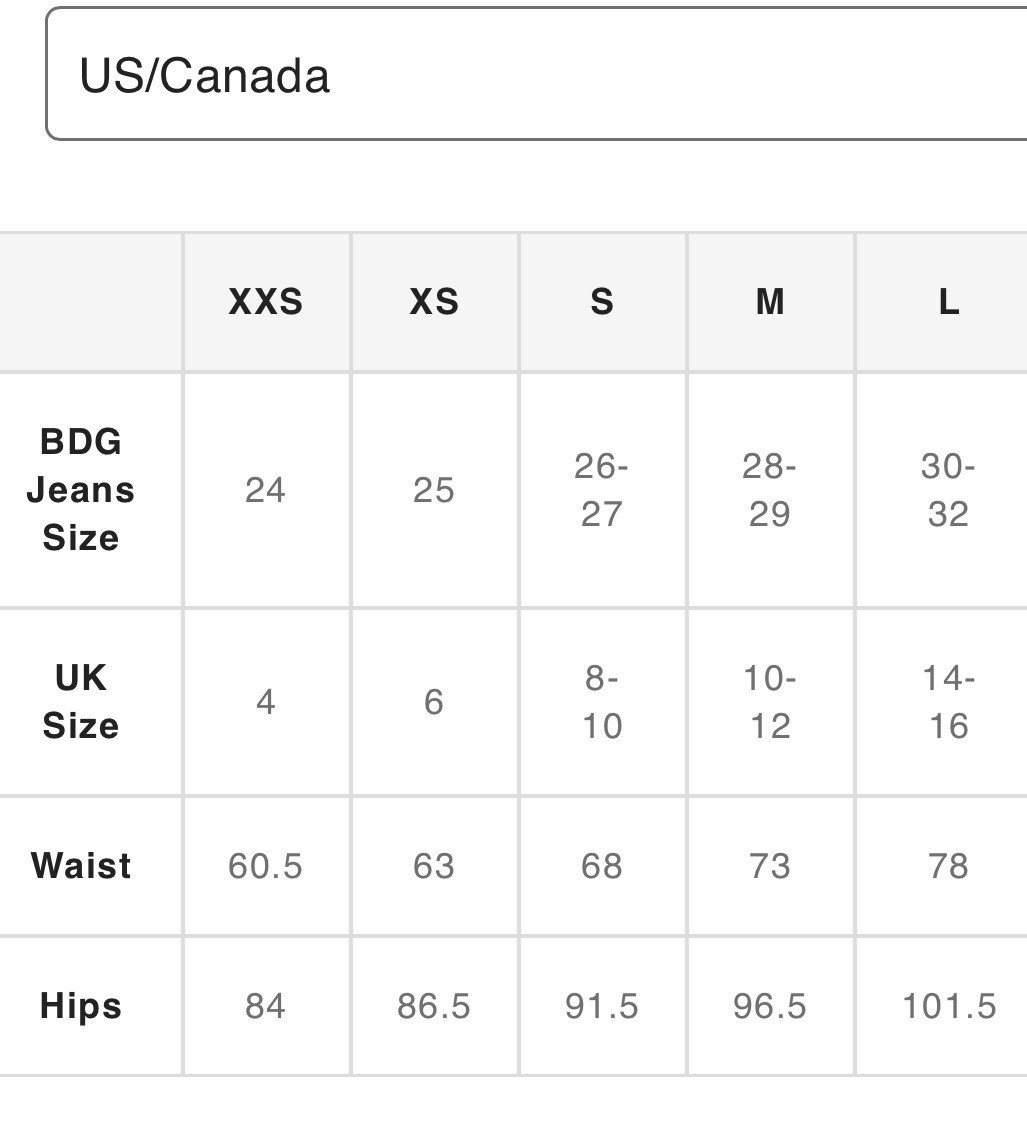The image size is (1027, 1122).
Task: Click the UK Size row label
Action: tap(81, 702)
